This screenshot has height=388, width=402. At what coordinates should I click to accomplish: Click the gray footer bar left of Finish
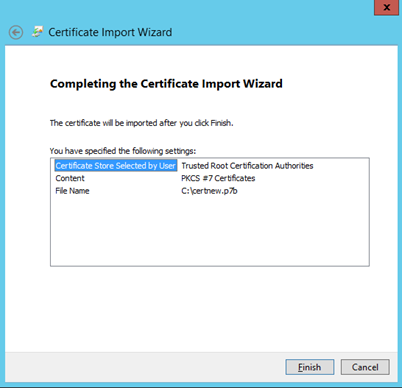coord(143,367)
